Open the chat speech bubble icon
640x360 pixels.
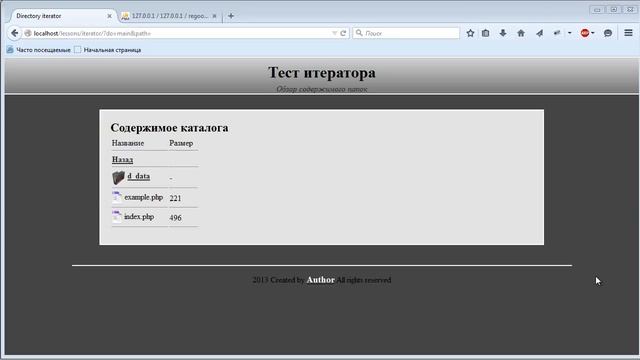tap(608, 33)
